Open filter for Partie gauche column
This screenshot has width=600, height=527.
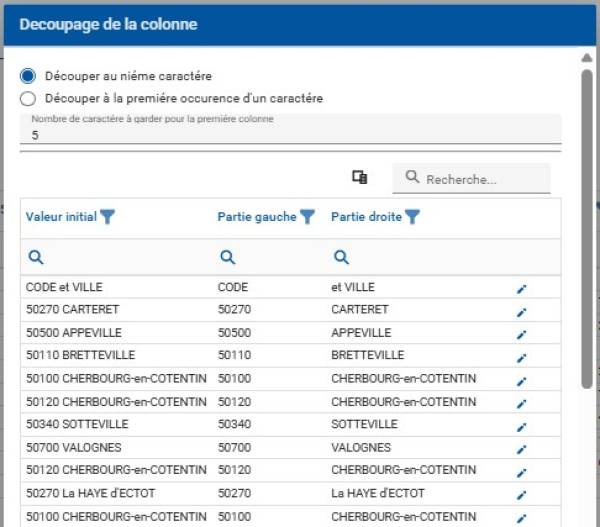(x=308, y=217)
